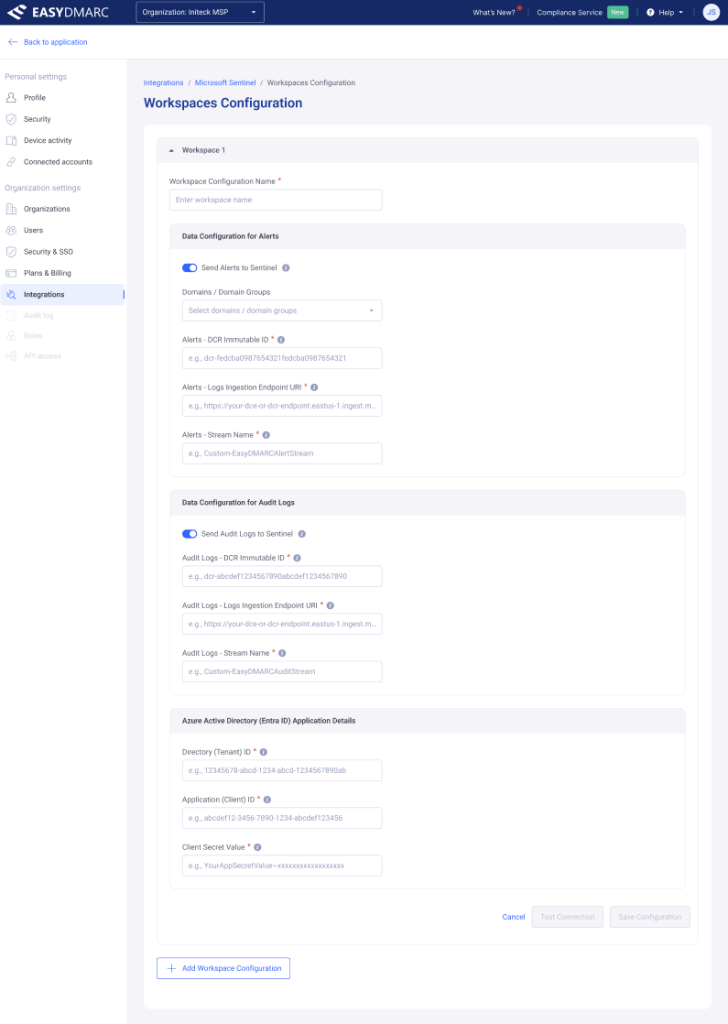
Task: Click Add Workspace Configuration button
Action: coord(223,968)
